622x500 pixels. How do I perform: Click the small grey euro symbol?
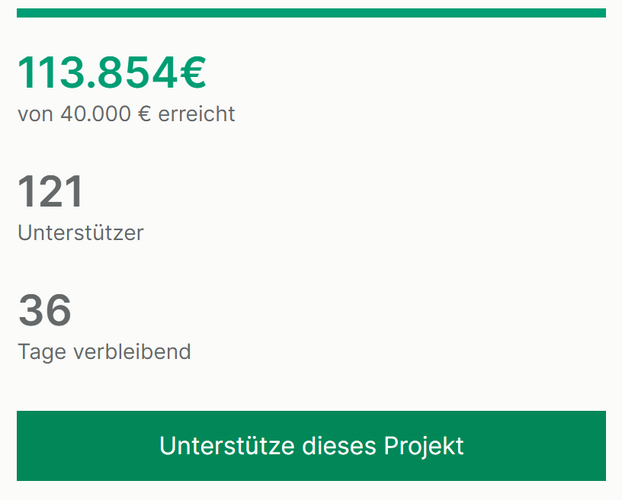coord(144,114)
